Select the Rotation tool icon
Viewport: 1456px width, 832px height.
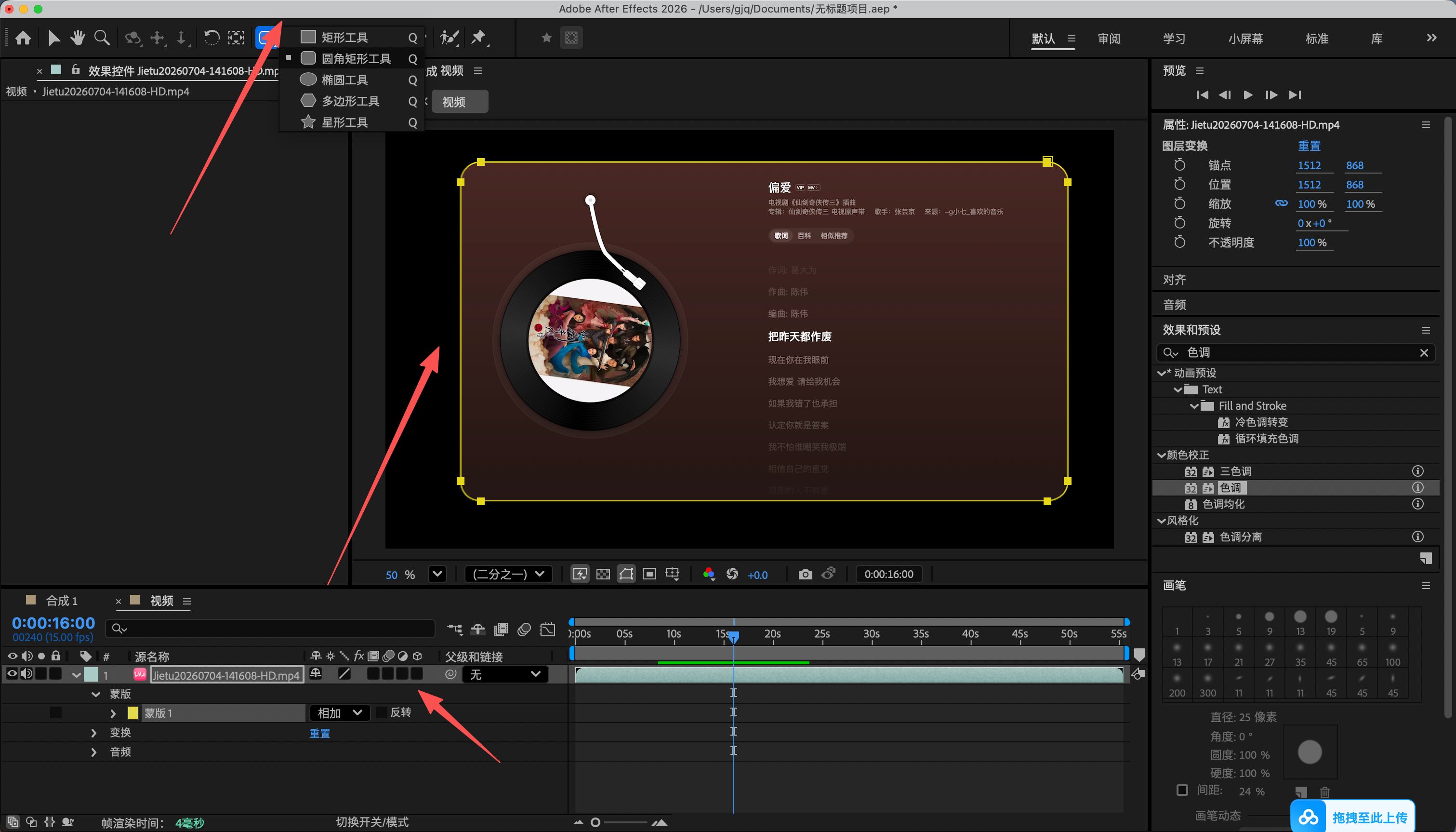pos(211,38)
